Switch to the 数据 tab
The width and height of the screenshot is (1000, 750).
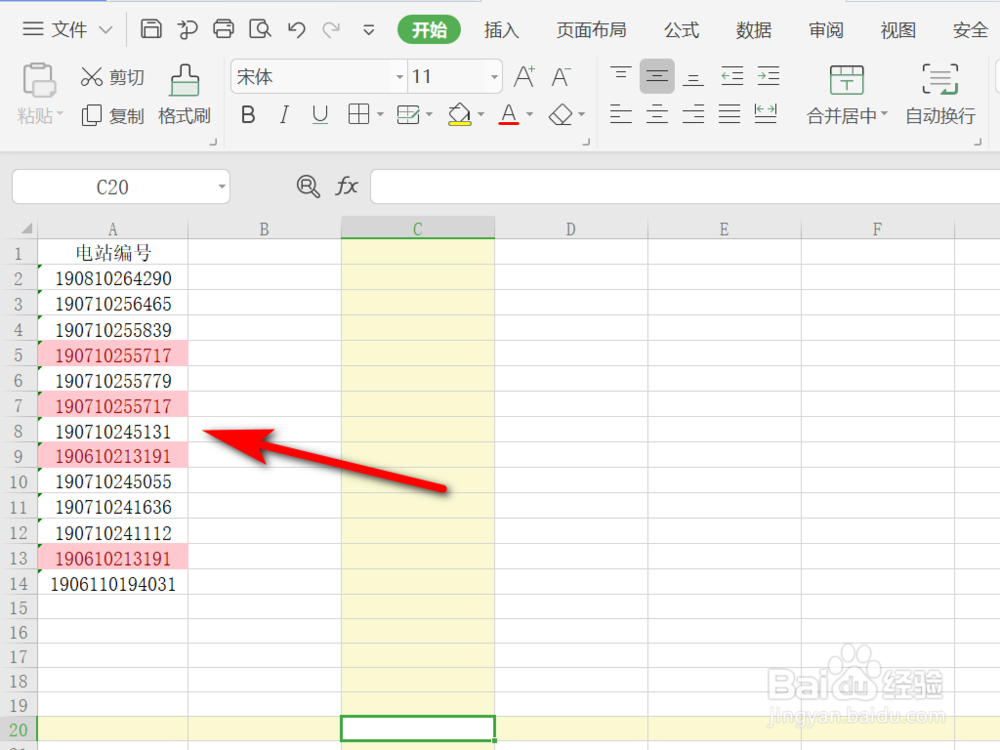(754, 30)
